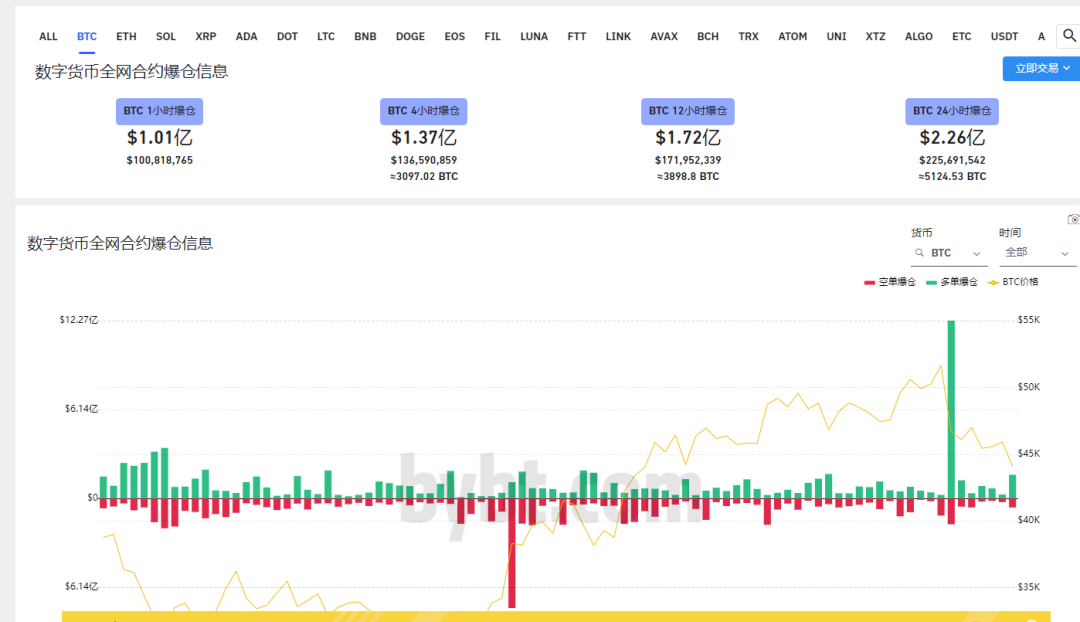Click the $1.72亿 headline figure
This screenshot has height=622, width=1080.
pyautogui.click(x=687, y=138)
